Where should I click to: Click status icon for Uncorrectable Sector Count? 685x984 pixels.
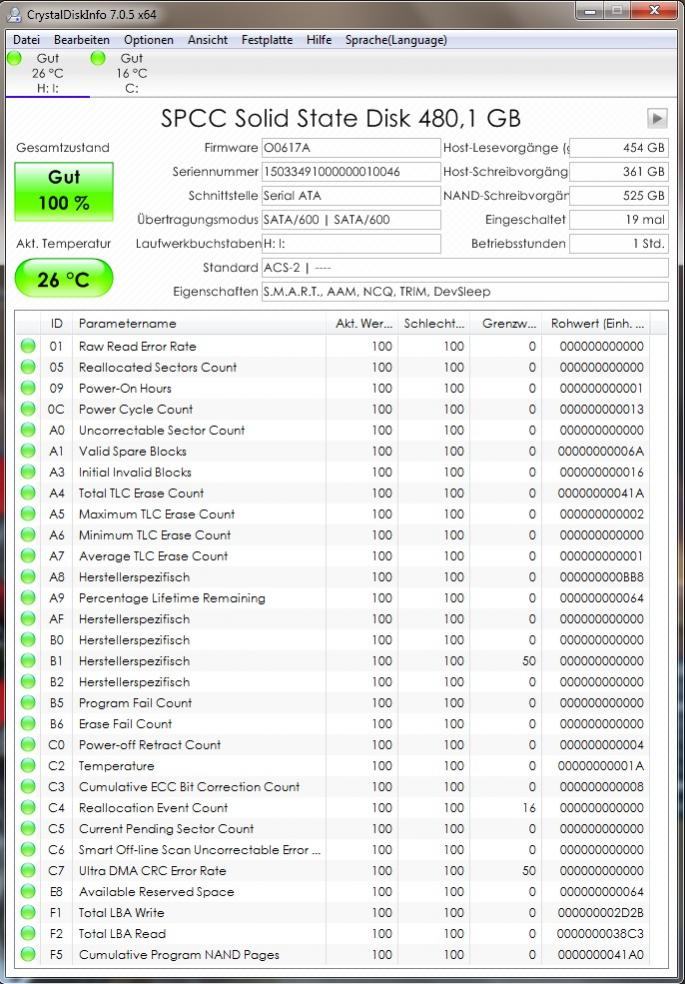[x=28, y=430]
